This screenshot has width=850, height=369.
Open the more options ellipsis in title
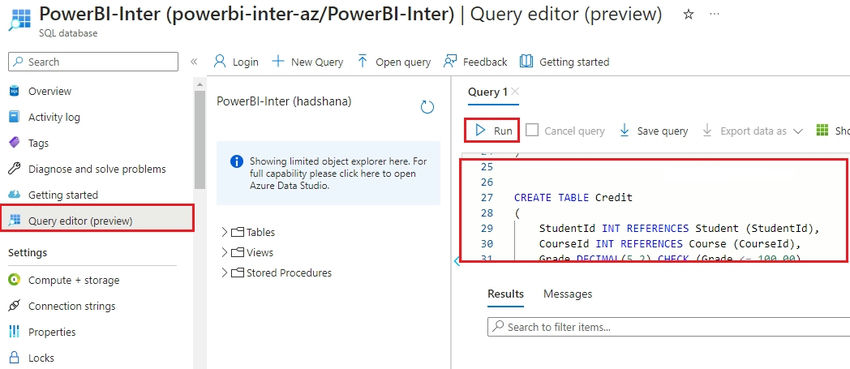tap(714, 14)
